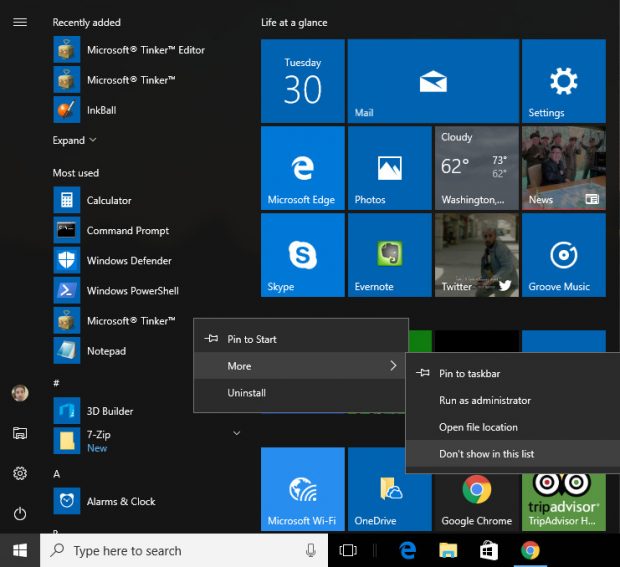Viewport: 620px width, 567px height.
Task: Choose Don't show in this list
Action: [513, 454]
